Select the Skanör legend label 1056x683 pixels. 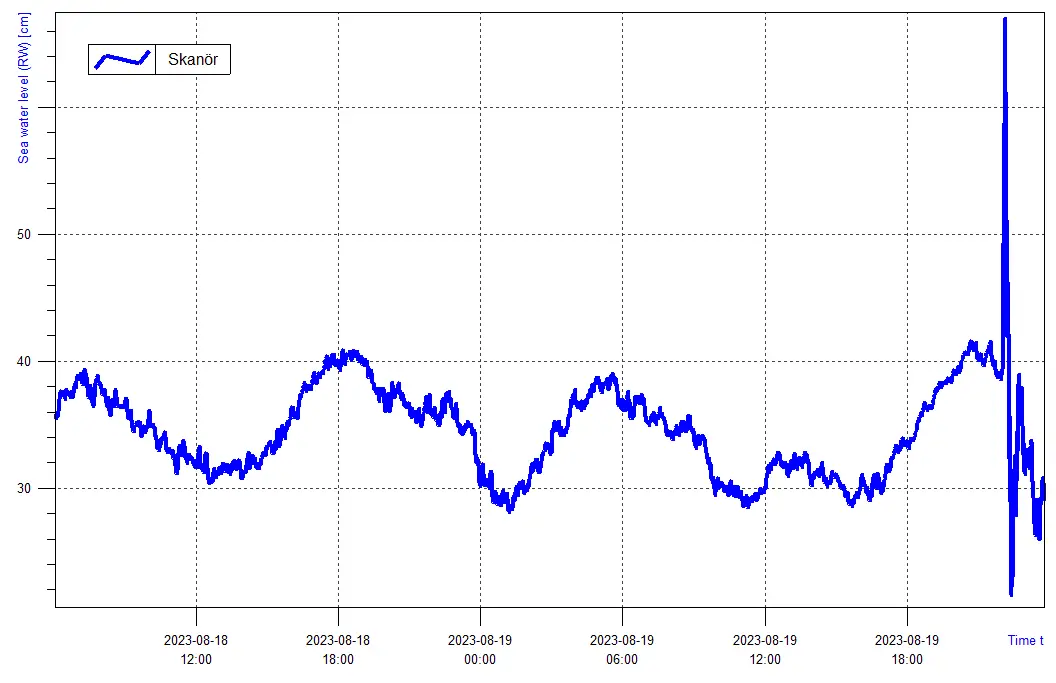[x=194, y=60]
